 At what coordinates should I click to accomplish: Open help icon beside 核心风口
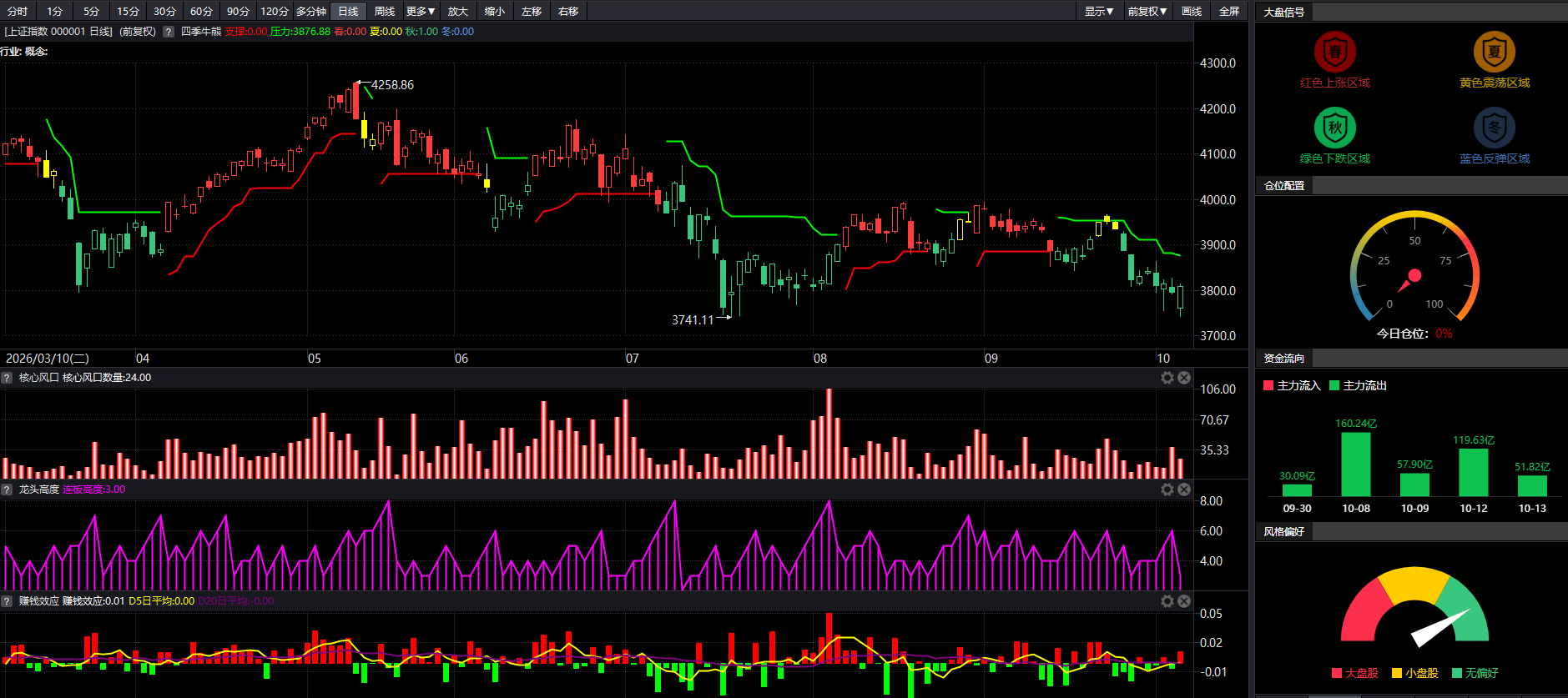[7, 378]
